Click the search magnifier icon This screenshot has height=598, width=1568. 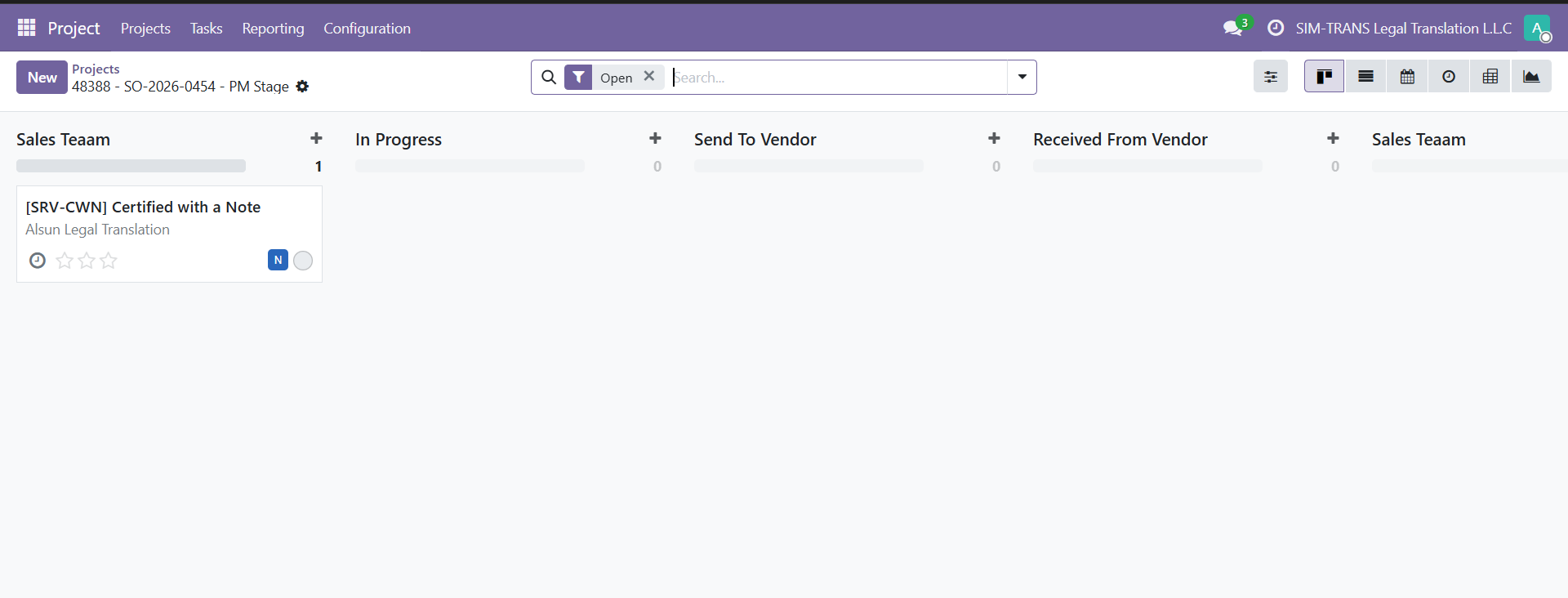pos(549,77)
